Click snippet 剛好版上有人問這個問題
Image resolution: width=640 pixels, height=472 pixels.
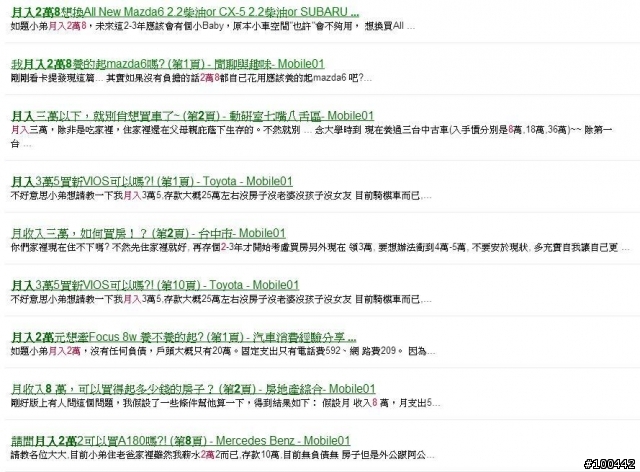point(226,403)
